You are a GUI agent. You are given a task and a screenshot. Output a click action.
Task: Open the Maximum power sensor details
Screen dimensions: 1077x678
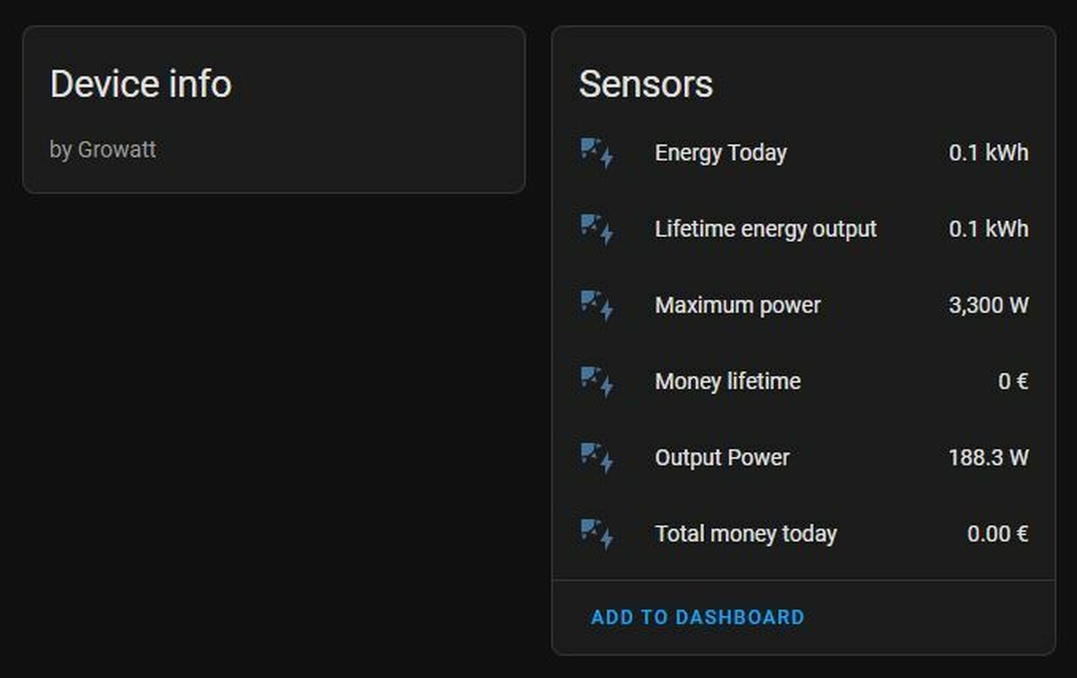tap(737, 305)
